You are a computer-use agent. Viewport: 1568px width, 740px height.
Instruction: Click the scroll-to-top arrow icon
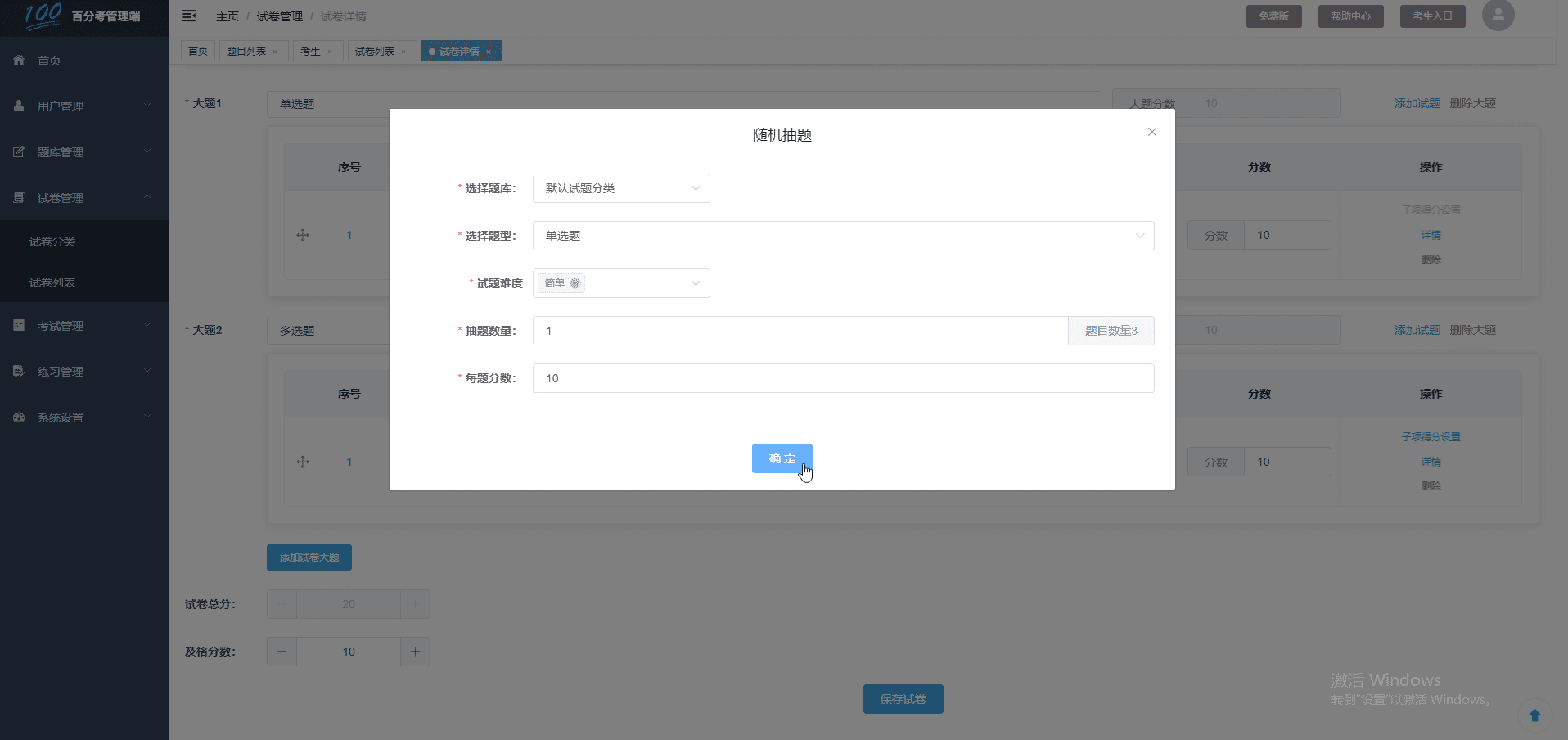point(1534,715)
